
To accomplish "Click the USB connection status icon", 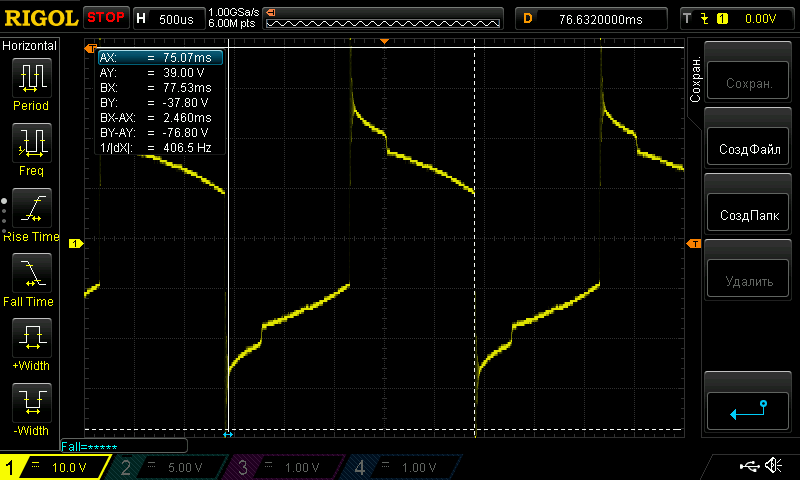I will pos(749,466).
